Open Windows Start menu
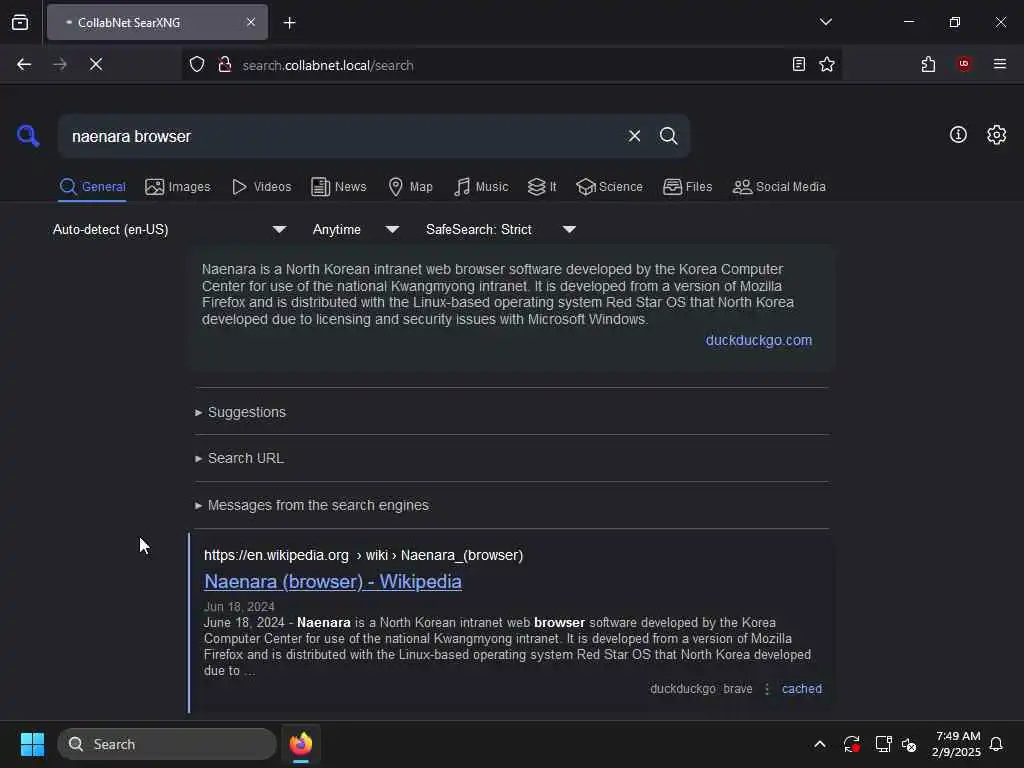The image size is (1024, 768). 32,744
